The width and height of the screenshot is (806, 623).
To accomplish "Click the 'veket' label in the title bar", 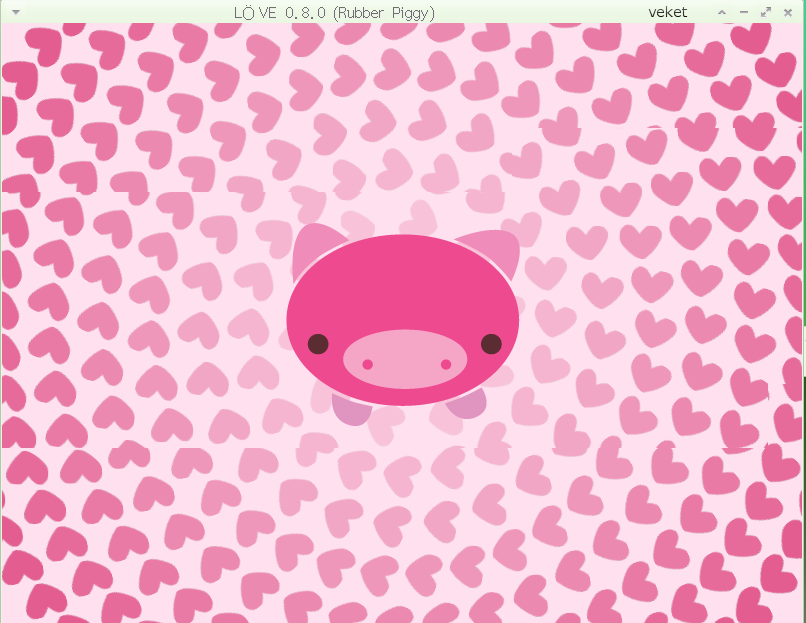I will pos(668,12).
